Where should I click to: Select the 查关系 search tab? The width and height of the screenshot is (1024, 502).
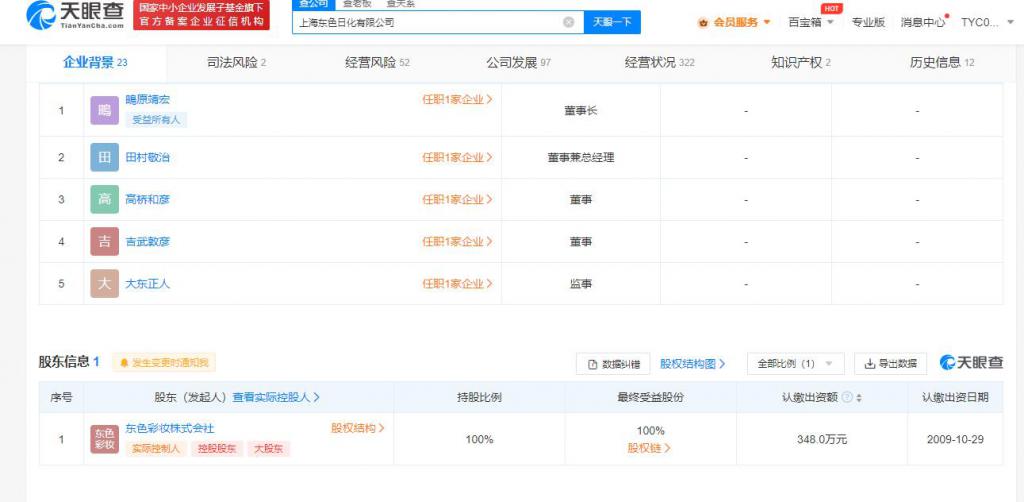[x=400, y=4]
